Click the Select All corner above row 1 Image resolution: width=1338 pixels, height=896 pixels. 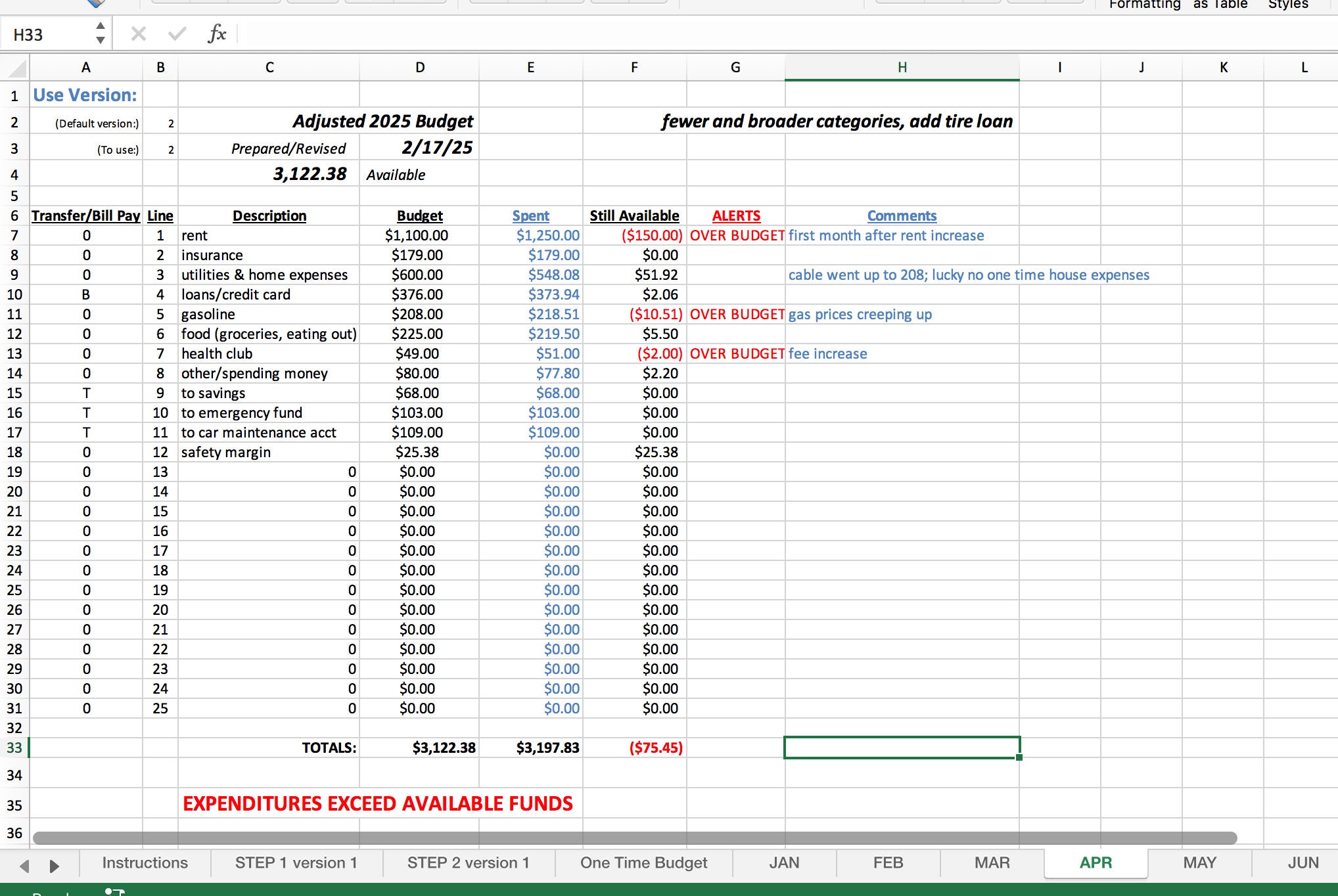14,68
